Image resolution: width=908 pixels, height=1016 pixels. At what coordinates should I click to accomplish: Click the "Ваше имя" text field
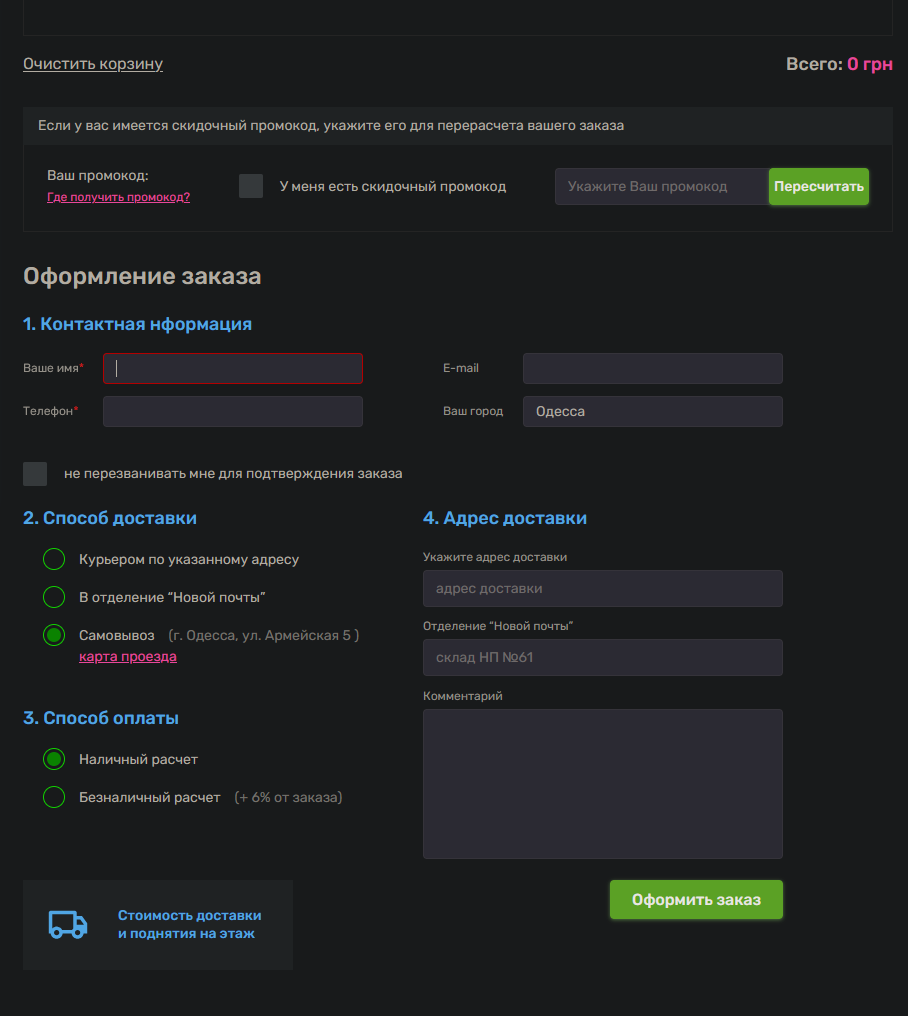[x=233, y=368]
